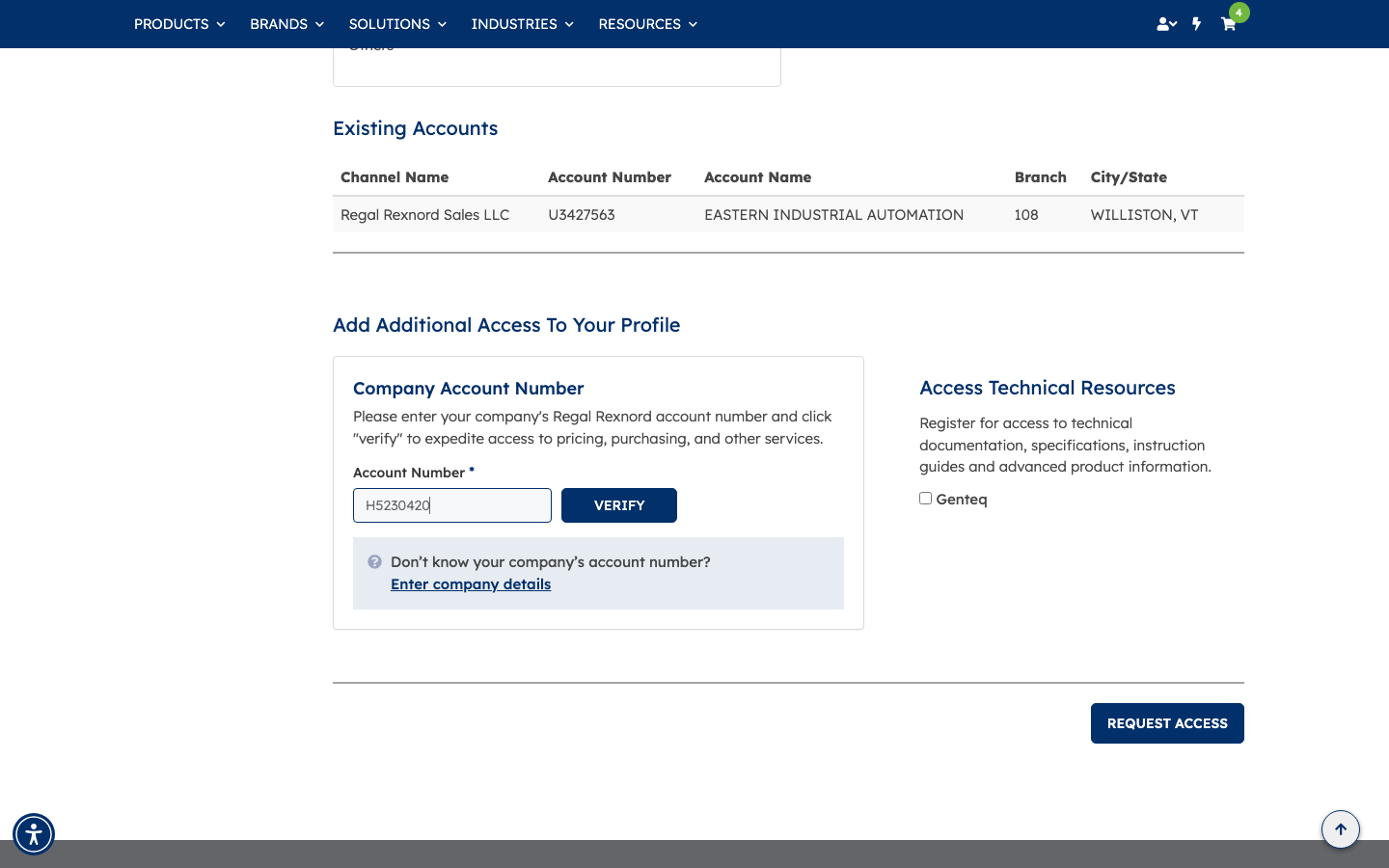Click the Account Number column header

[x=610, y=177]
